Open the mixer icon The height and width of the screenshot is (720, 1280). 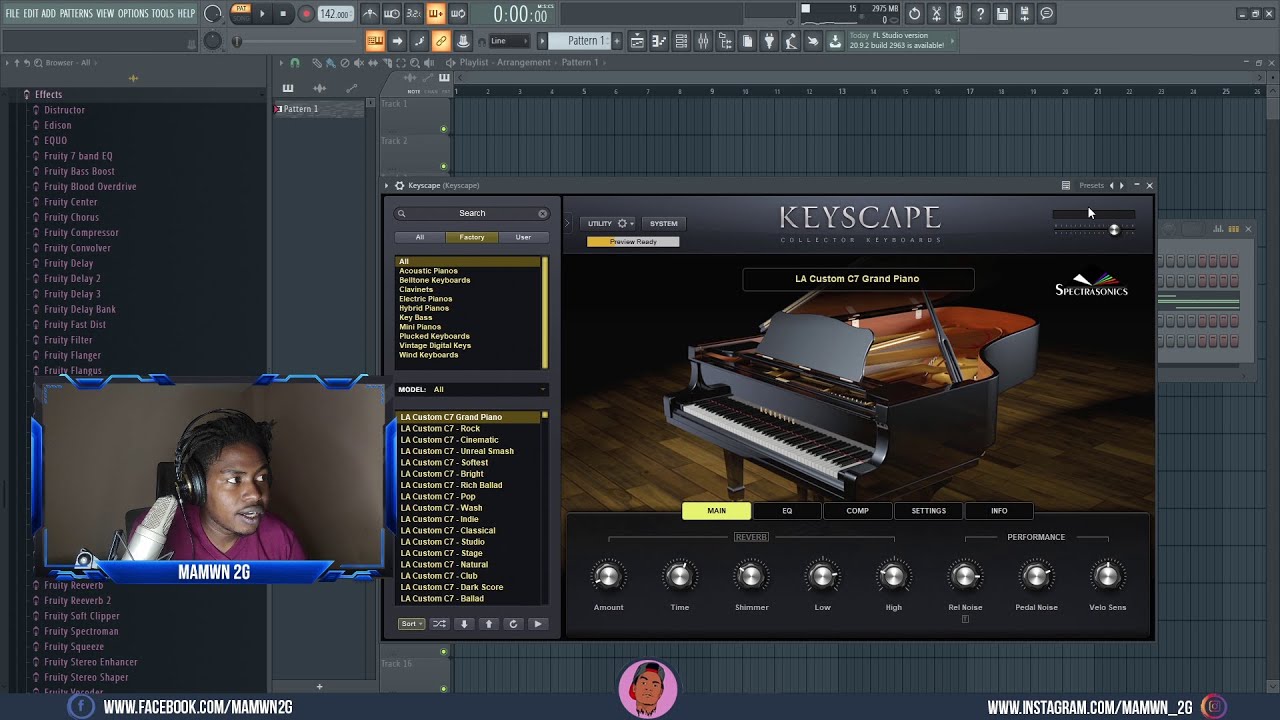tap(703, 41)
